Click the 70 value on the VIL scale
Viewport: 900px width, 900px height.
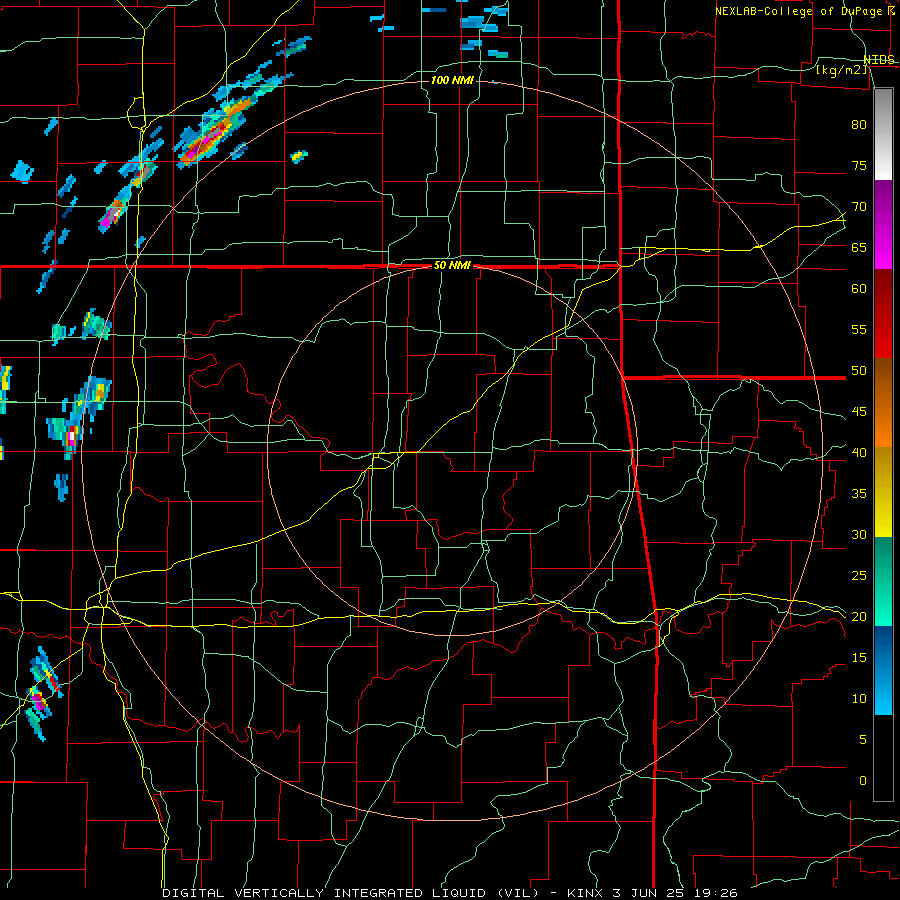pos(859,207)
